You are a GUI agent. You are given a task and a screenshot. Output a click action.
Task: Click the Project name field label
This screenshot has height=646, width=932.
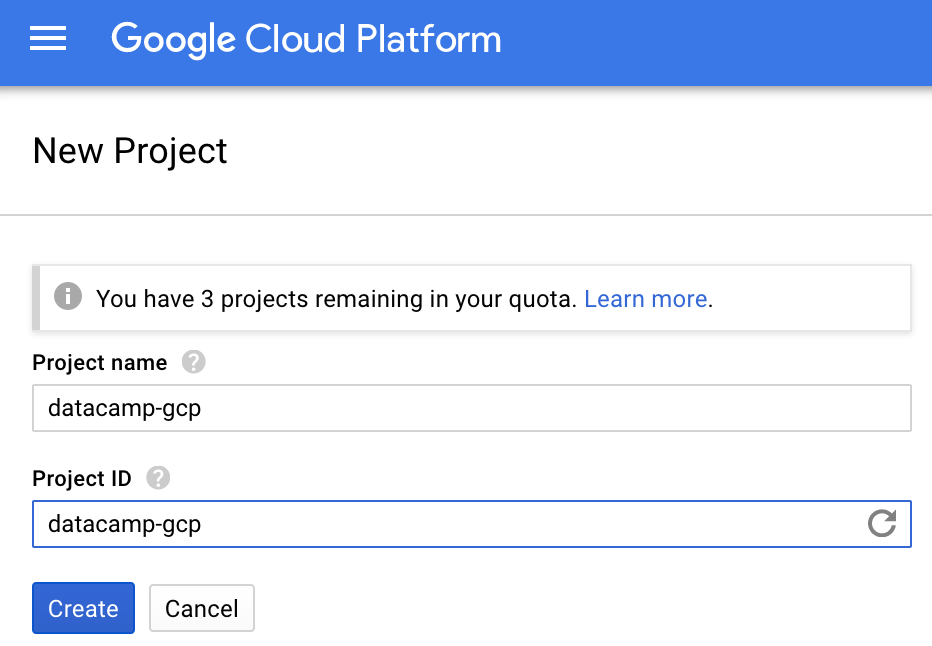[100, 363]
